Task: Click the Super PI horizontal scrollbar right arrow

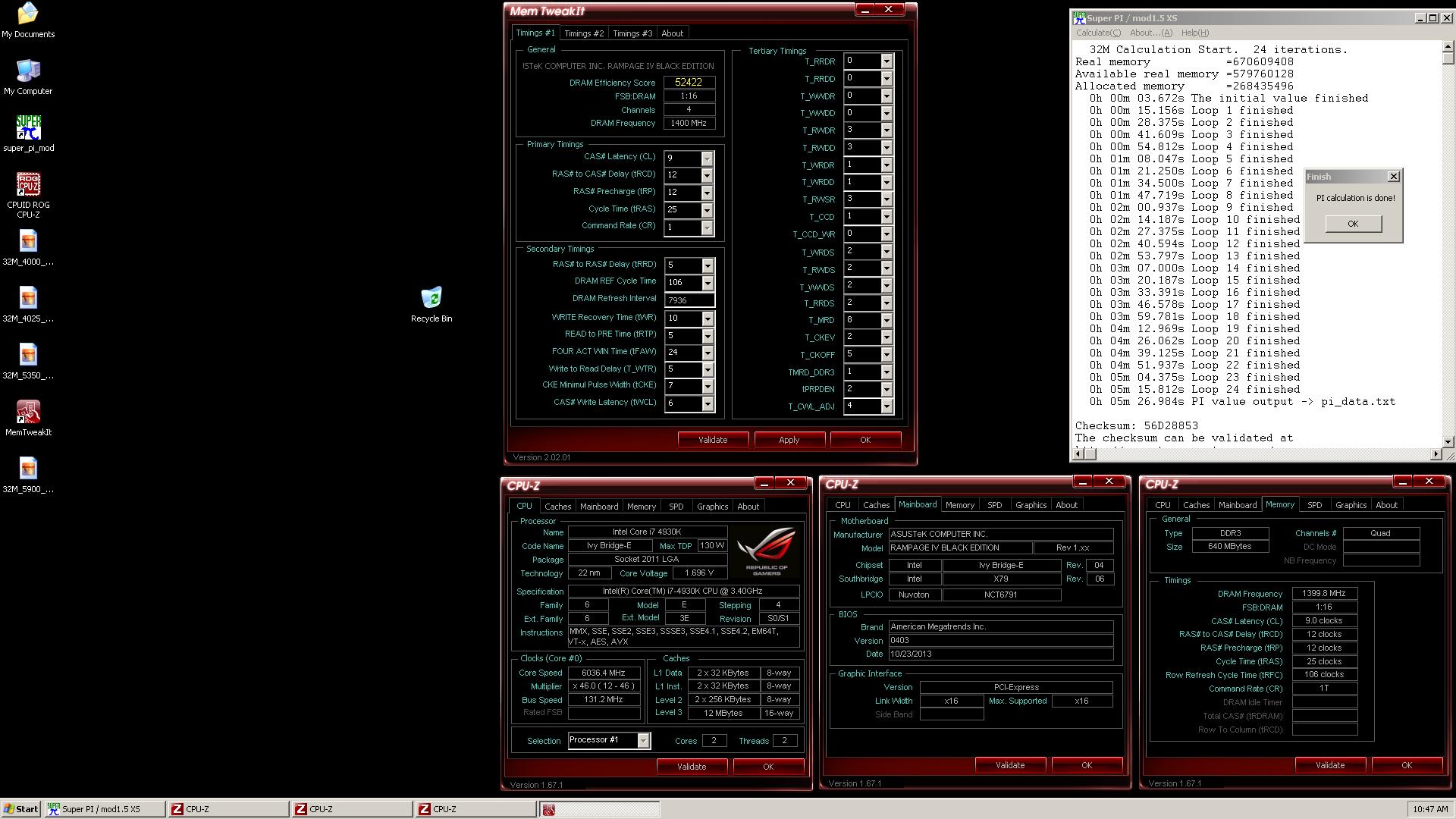Action: (x=1436, y=454)
